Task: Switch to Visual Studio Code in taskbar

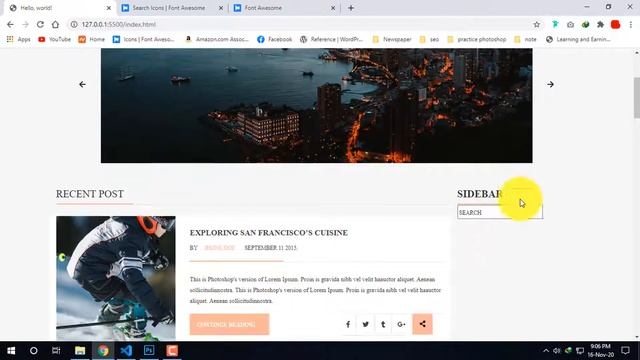Action: pos(126,351)
